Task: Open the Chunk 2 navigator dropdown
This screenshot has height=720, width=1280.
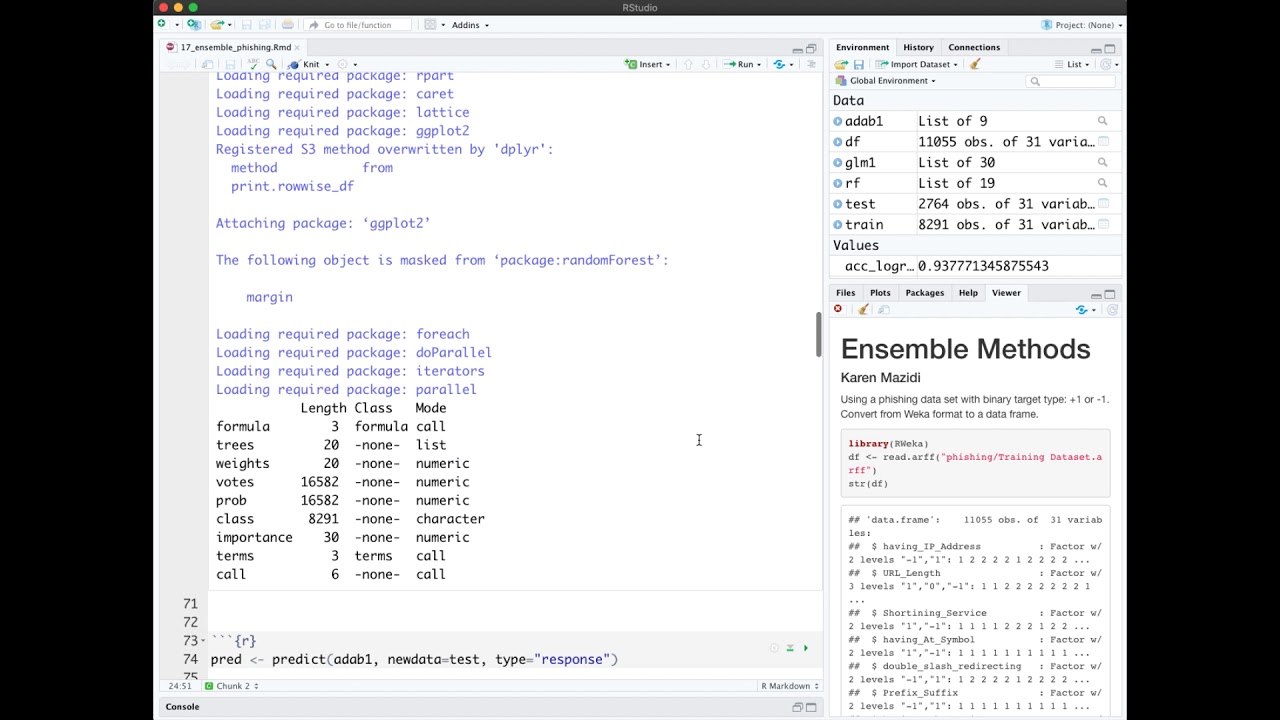Action: click(232, 686)
